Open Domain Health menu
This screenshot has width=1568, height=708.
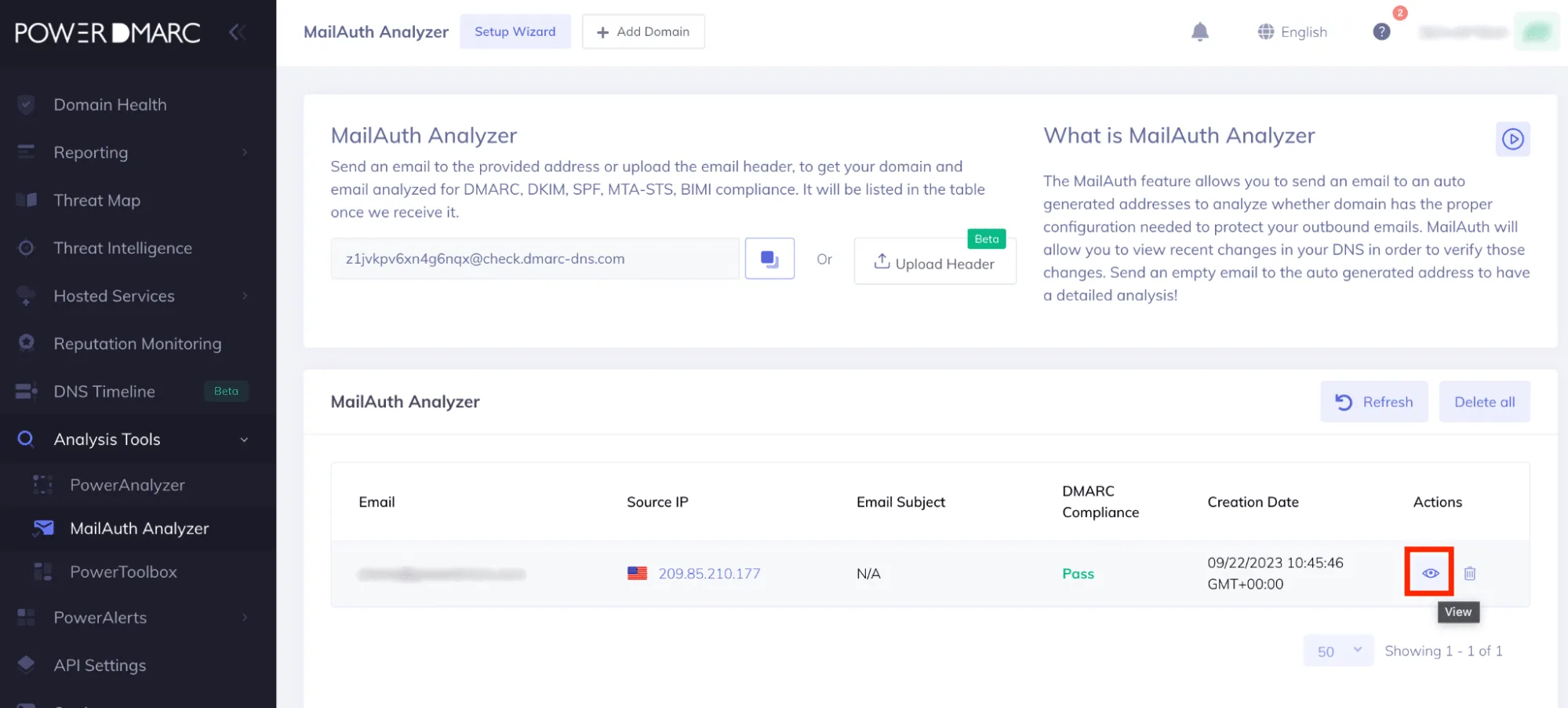point(110,104)
